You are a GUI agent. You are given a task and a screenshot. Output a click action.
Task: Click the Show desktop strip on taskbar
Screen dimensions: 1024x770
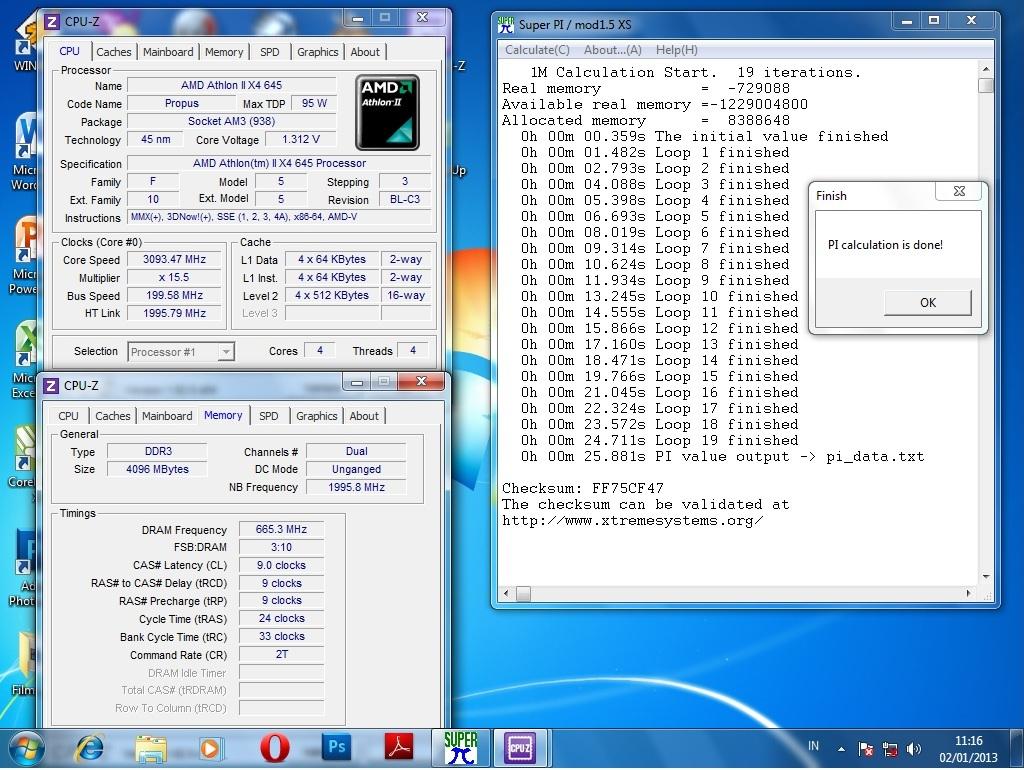pyautogui.click(x=1016, y=749)
